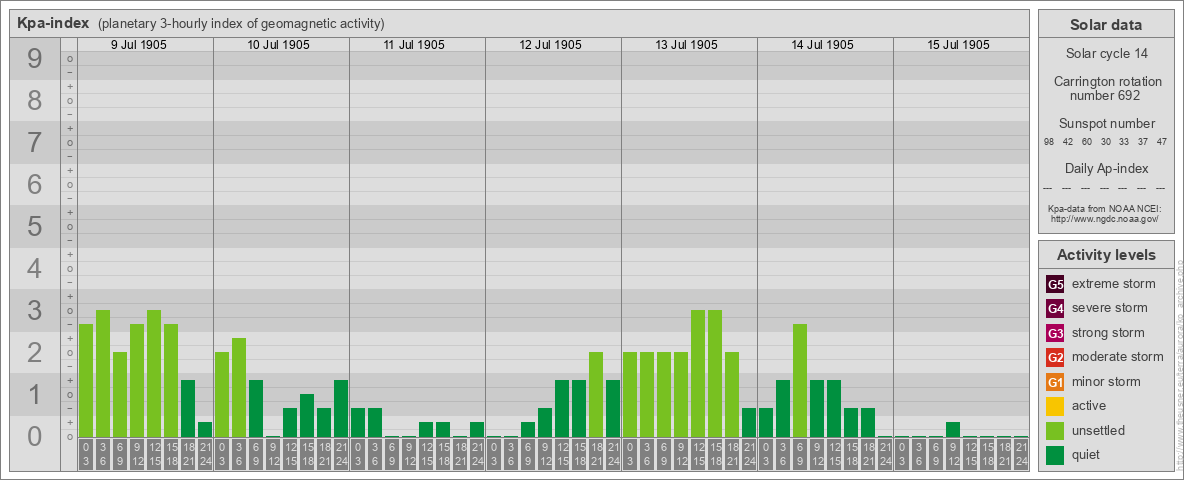The width and height of the screenshot is (1184, 480).
Task: Click the 13 Jul 21-24 hour bar
Action: coord(749,423)
